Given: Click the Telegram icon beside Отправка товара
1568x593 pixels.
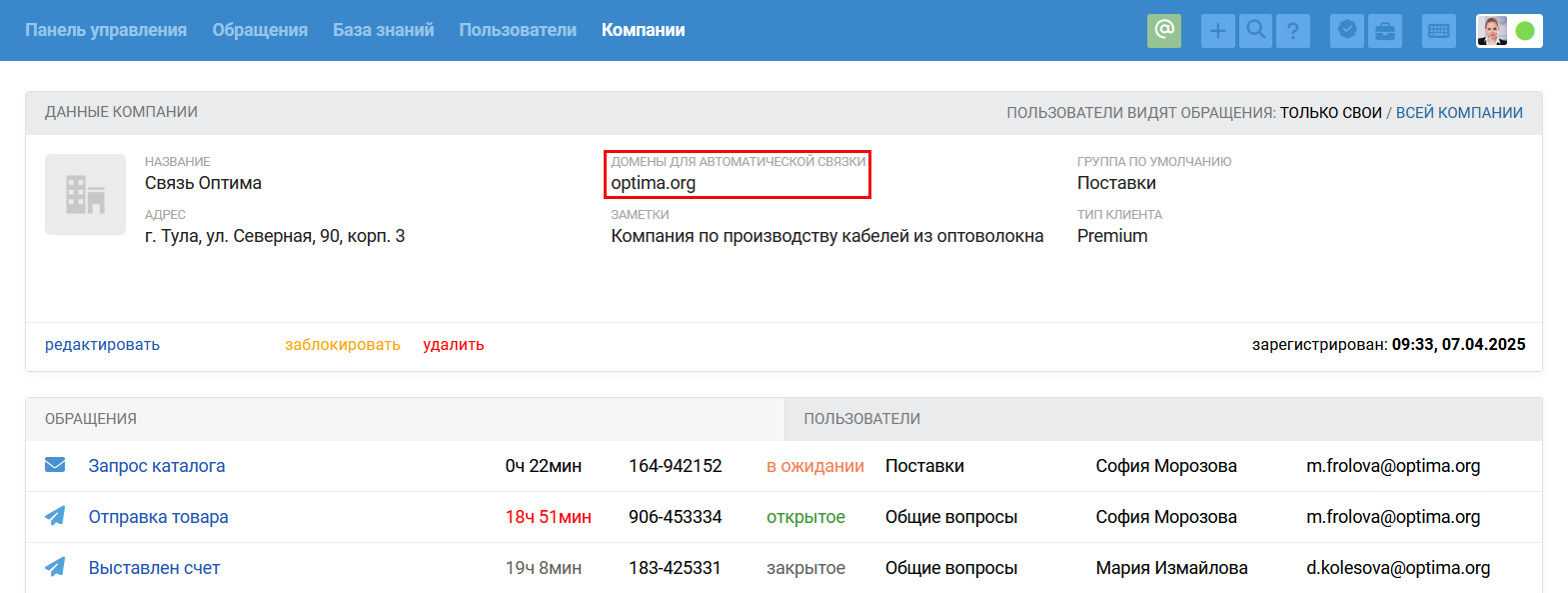Looking at the screenshot, I should (55, 516).
